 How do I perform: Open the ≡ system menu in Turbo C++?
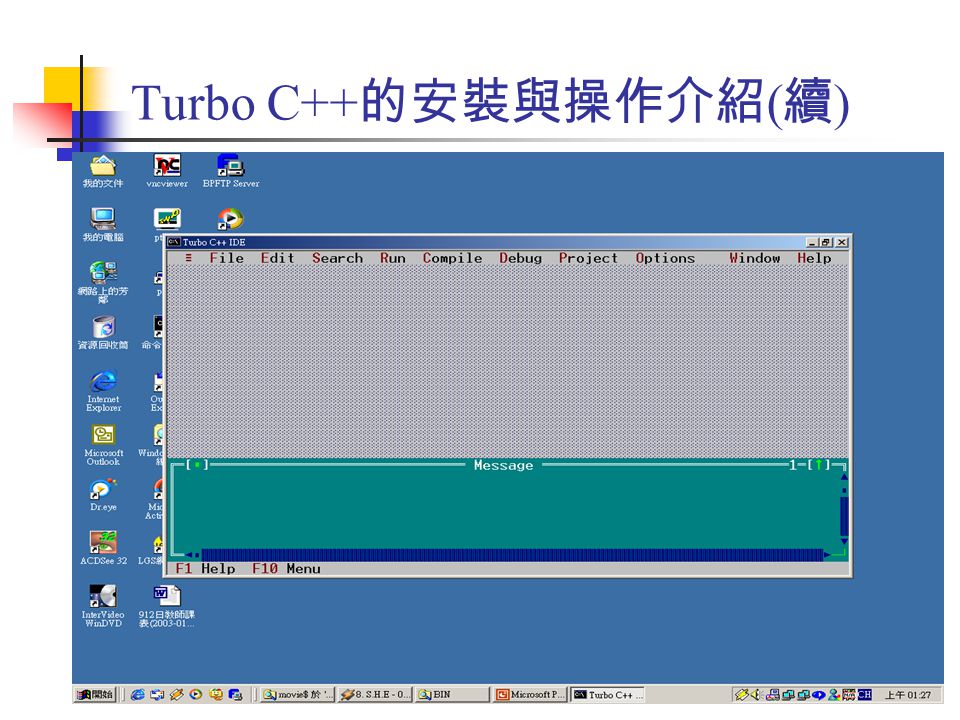point(189,258)
